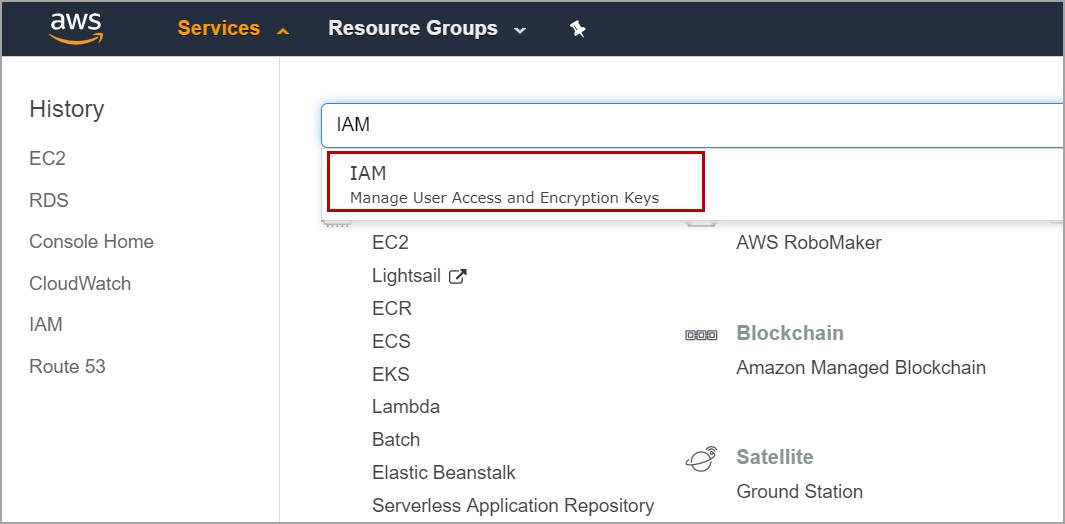Image resolution: width=1065 pixels, height=524 pixels.
Task: Click the Satellite category icon
Action: click(700, 458)
